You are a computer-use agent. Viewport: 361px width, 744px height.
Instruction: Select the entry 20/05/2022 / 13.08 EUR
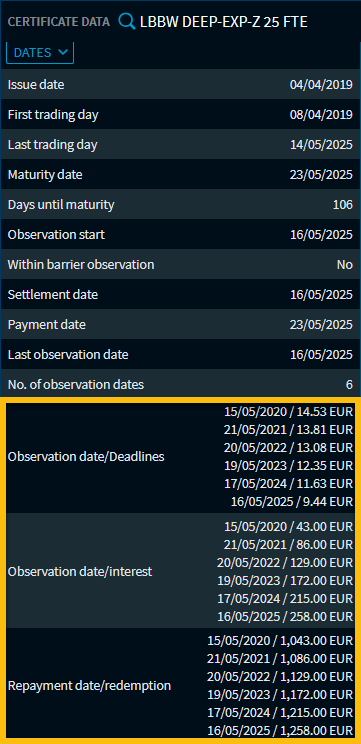click(289, 448)
